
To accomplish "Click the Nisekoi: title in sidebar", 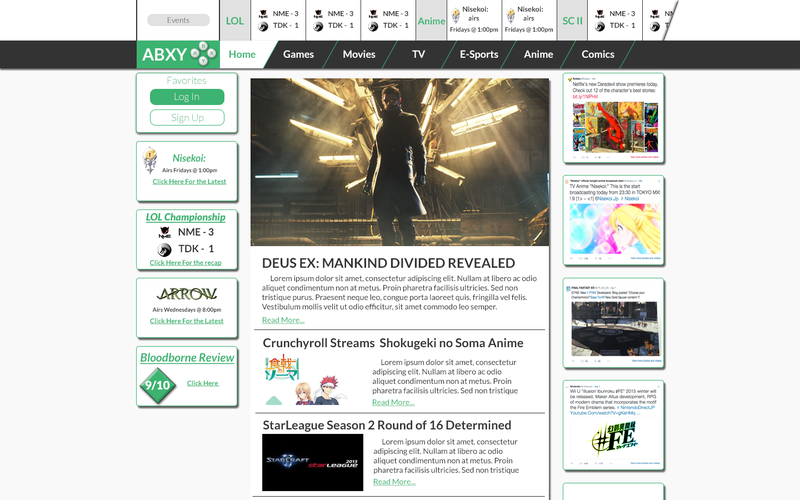I will 189,158.
